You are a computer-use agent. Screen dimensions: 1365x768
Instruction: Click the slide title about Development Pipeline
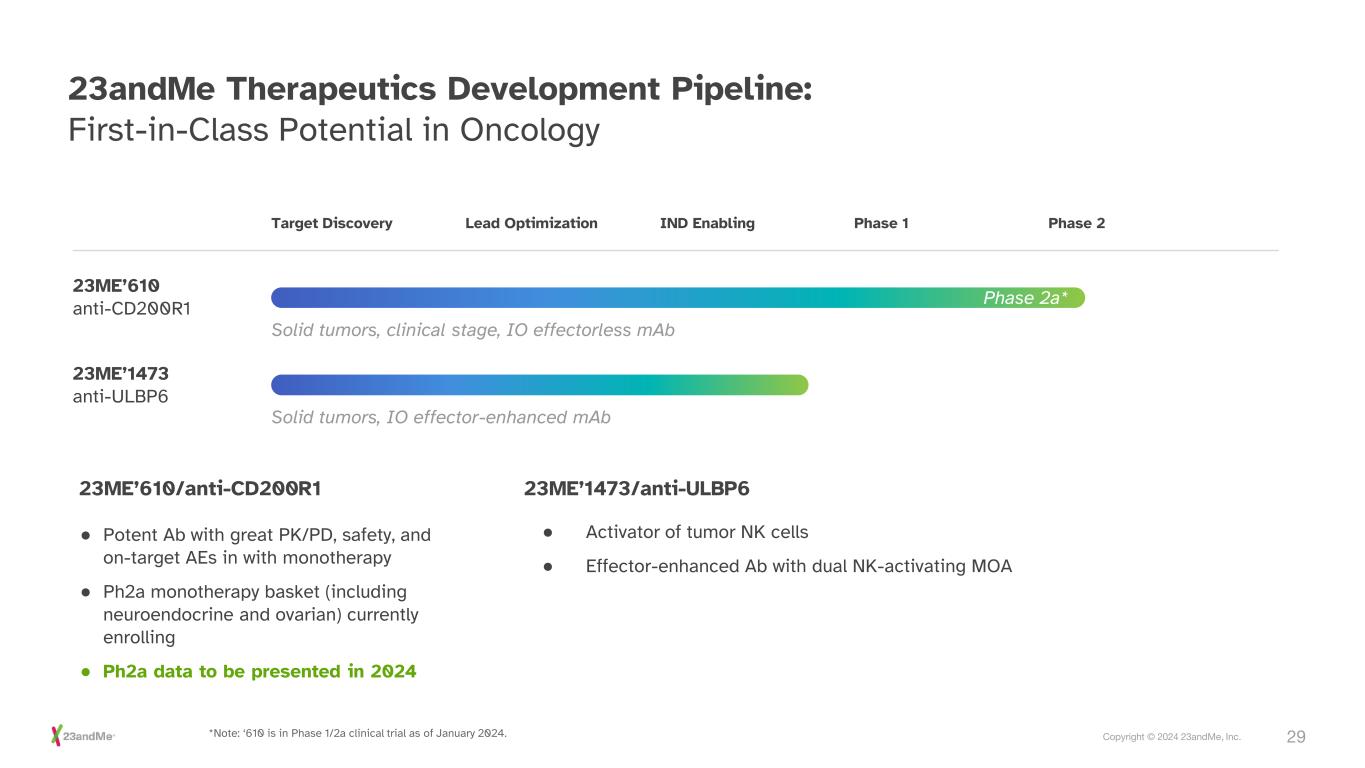coord(439,89)
